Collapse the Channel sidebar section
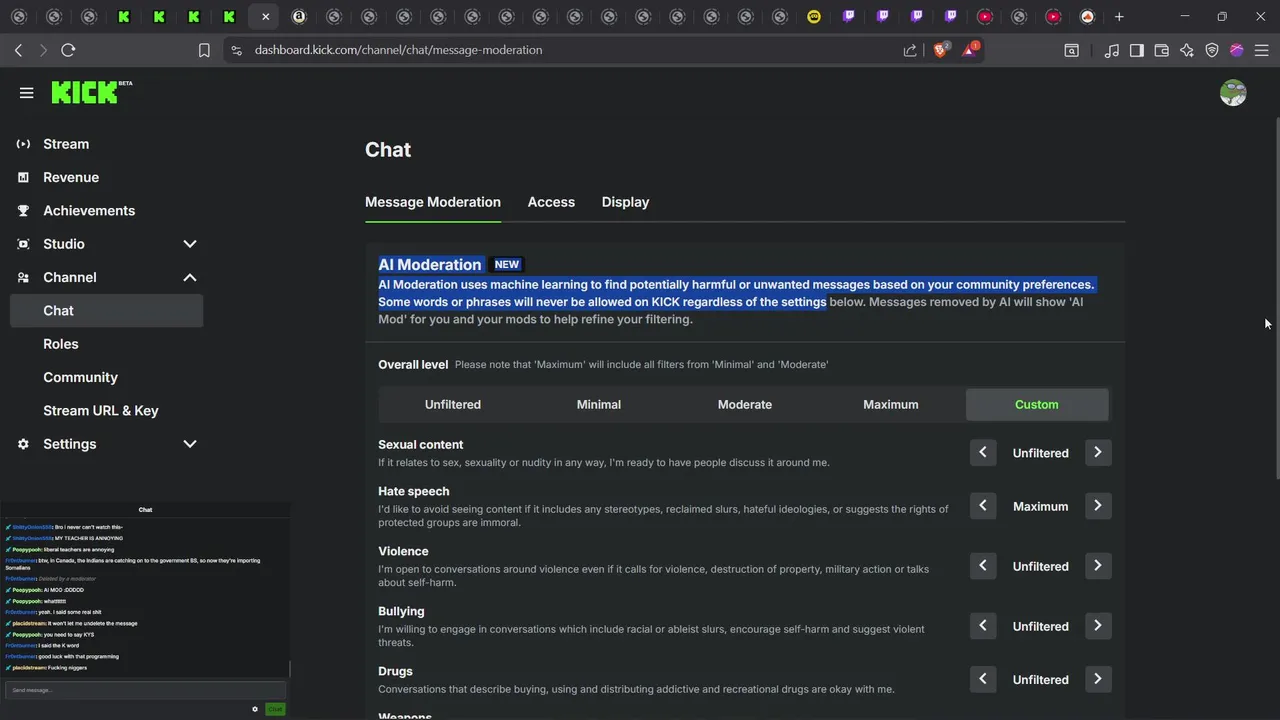This screenshot has height=720, width=1280. pos(189,277)
